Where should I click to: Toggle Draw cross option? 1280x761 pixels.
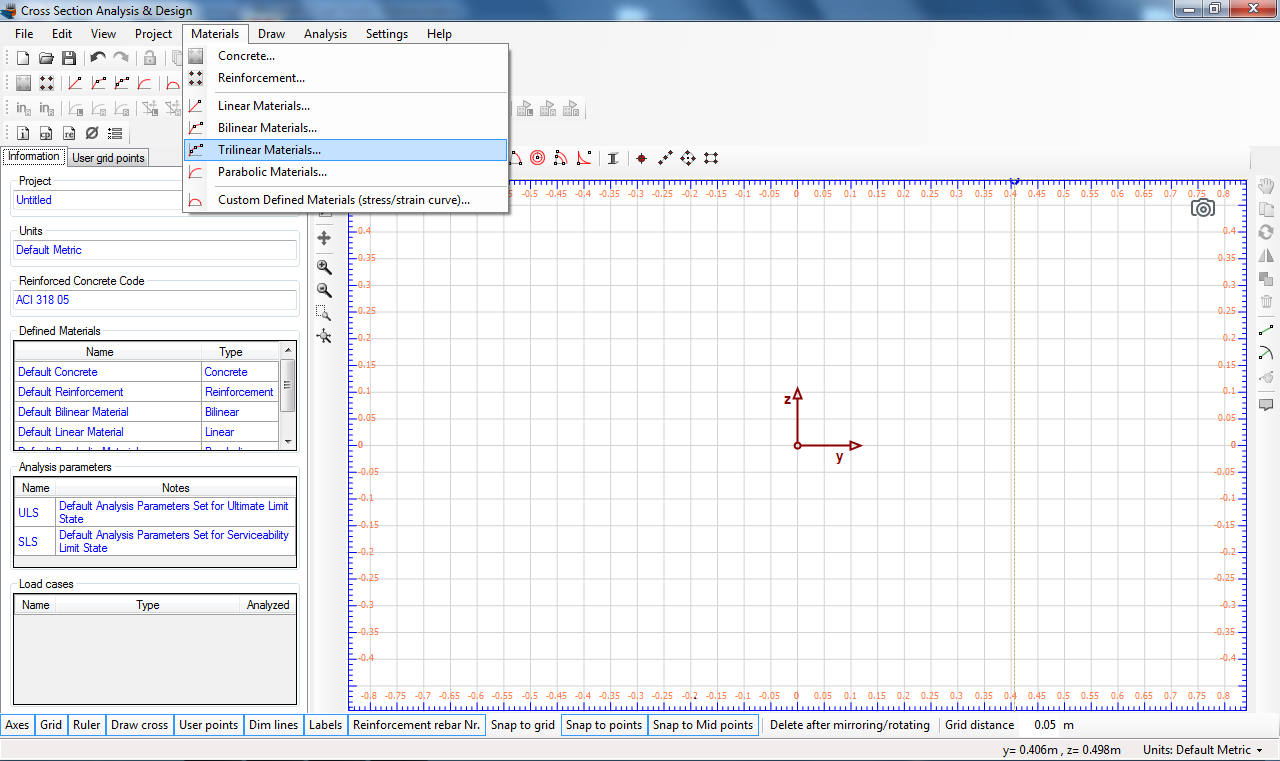click(140, 725)
